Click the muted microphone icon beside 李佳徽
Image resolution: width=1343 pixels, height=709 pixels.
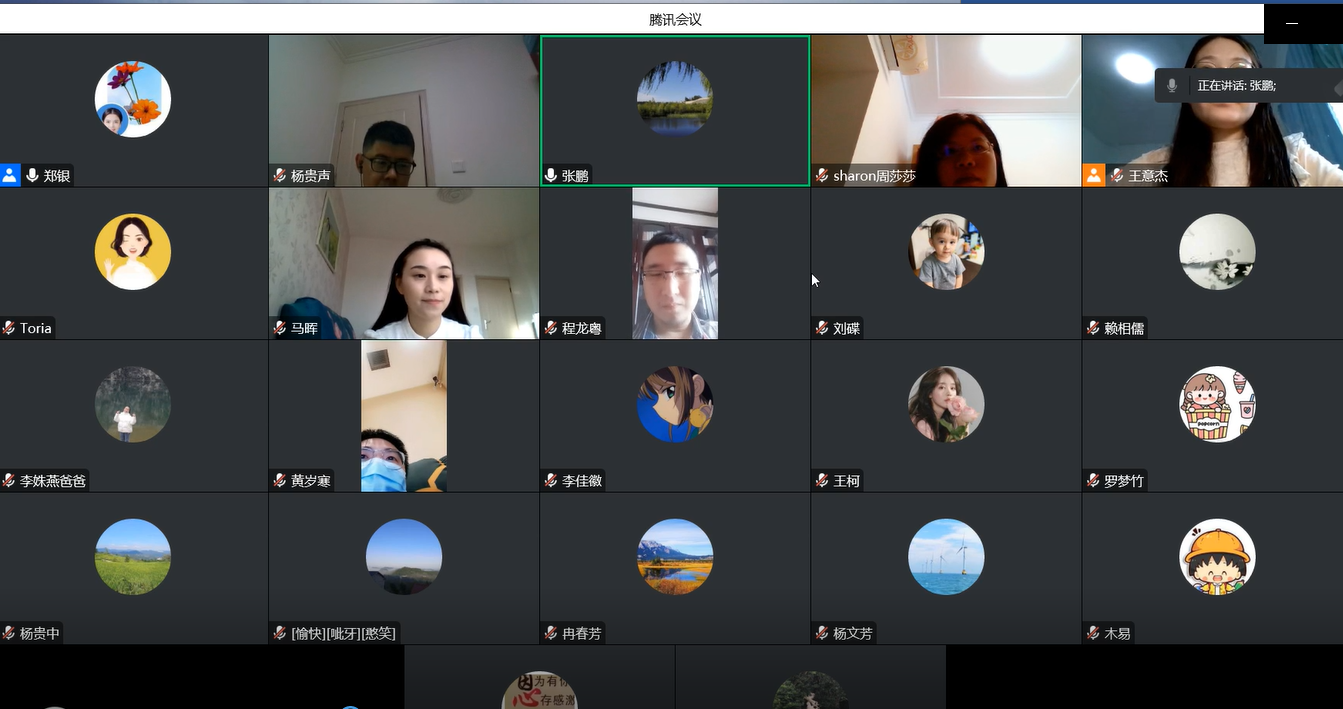551,481
